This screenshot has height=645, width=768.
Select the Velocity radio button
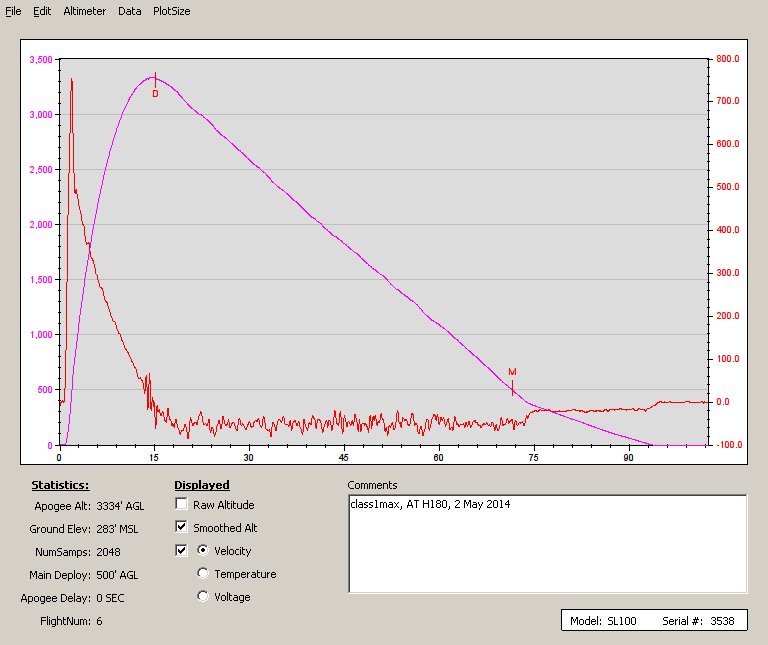[x=204, y=550]
